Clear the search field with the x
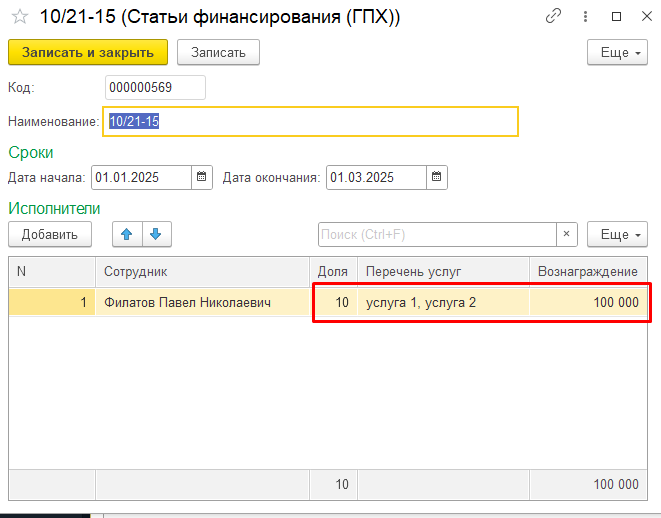 click(x=567, y=234)
